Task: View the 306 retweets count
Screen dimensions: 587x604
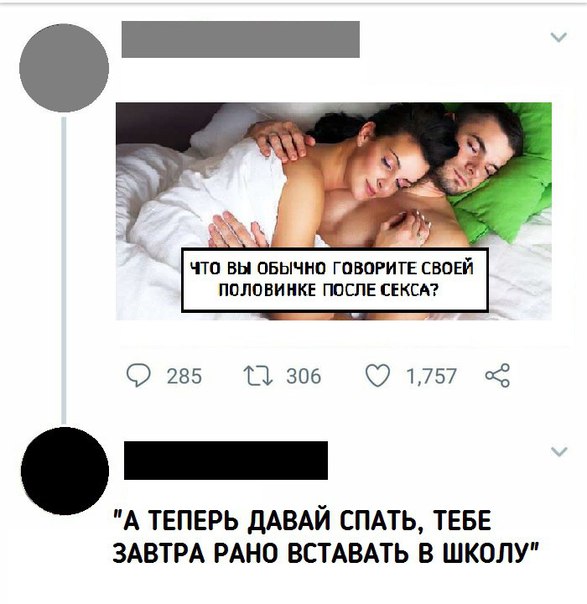Action: pyautogui.click(x=304, y=376)
